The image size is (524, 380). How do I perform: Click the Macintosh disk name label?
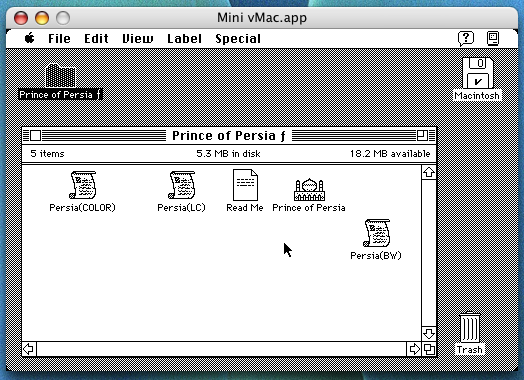(x=477, y=96)
